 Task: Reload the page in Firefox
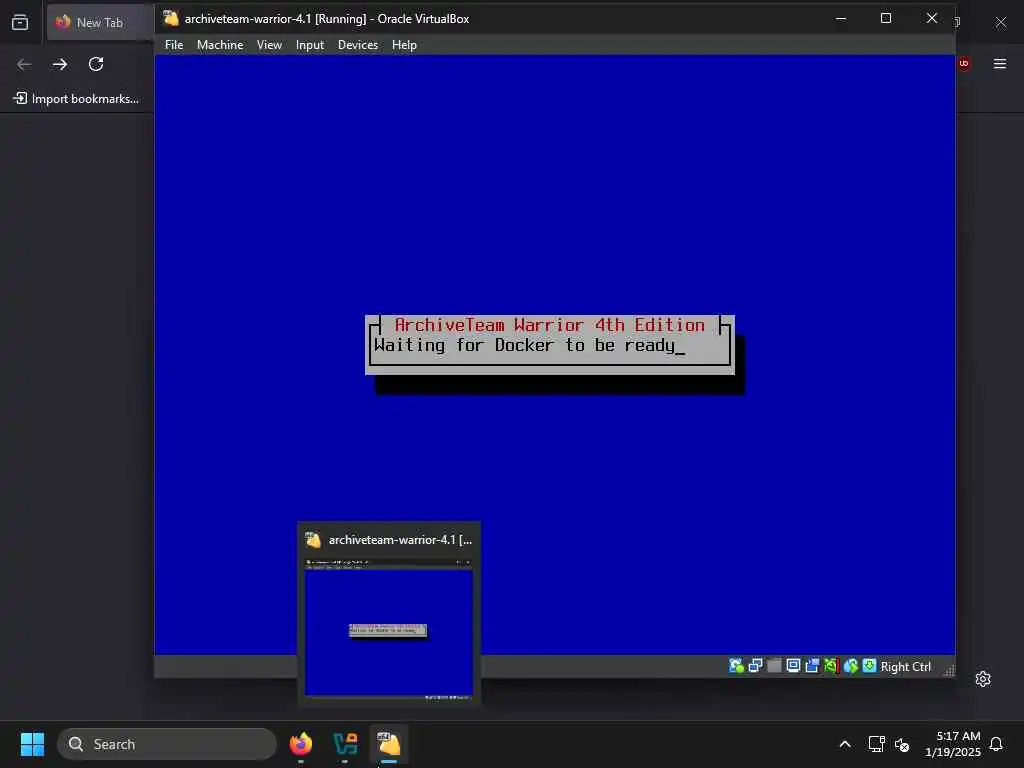point(96,64)
